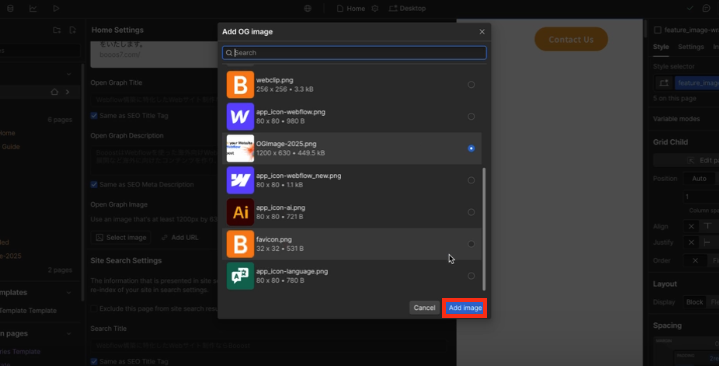Click the app_icon-language.png green thumbnail
This screenshot has width=719, height=366.
point(240,276)
